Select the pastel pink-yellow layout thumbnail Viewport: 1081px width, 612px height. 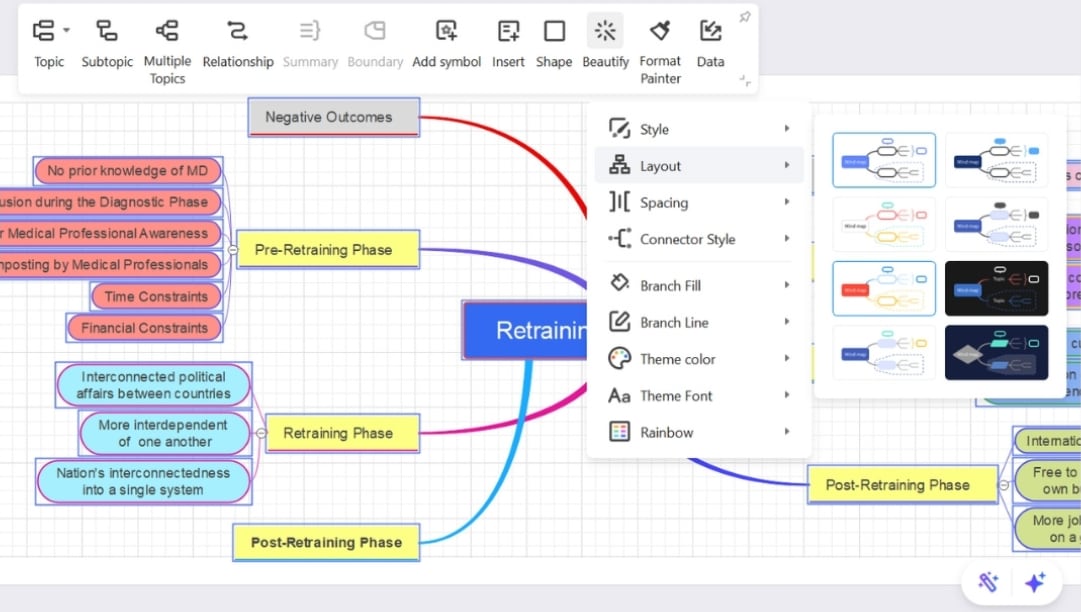click(884, 225)
